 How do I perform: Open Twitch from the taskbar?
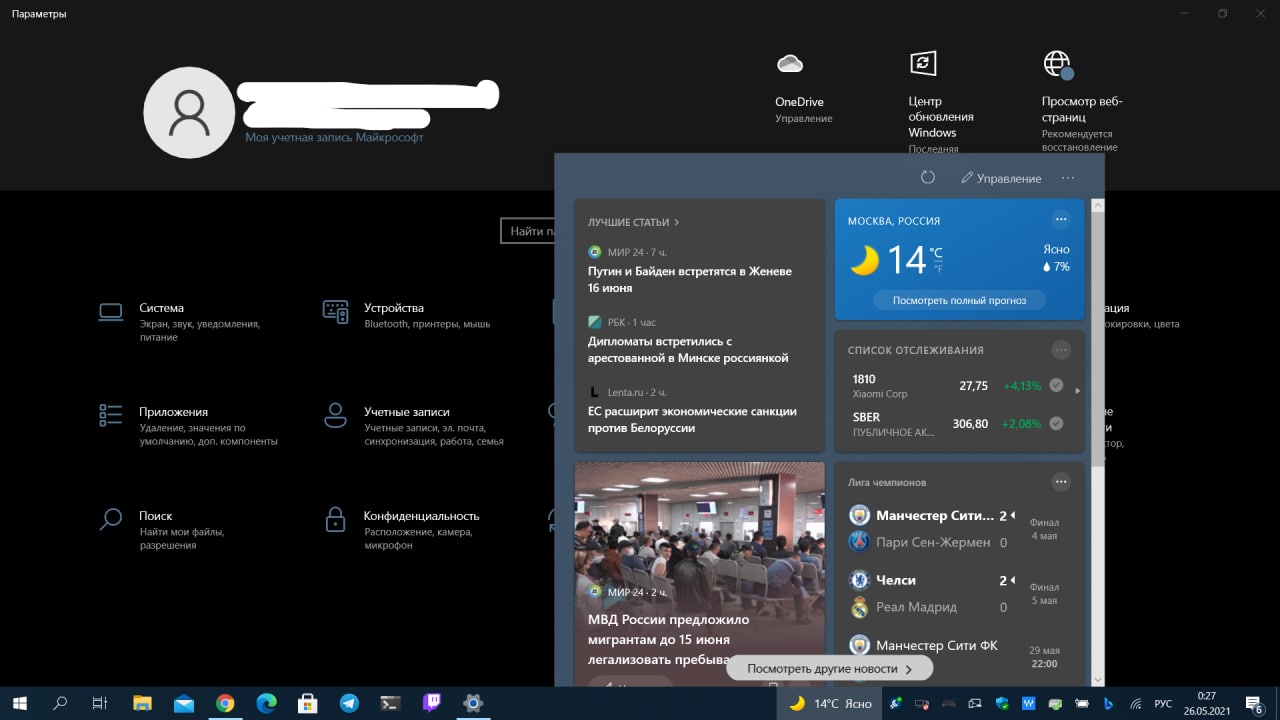(x=432, y=703)
